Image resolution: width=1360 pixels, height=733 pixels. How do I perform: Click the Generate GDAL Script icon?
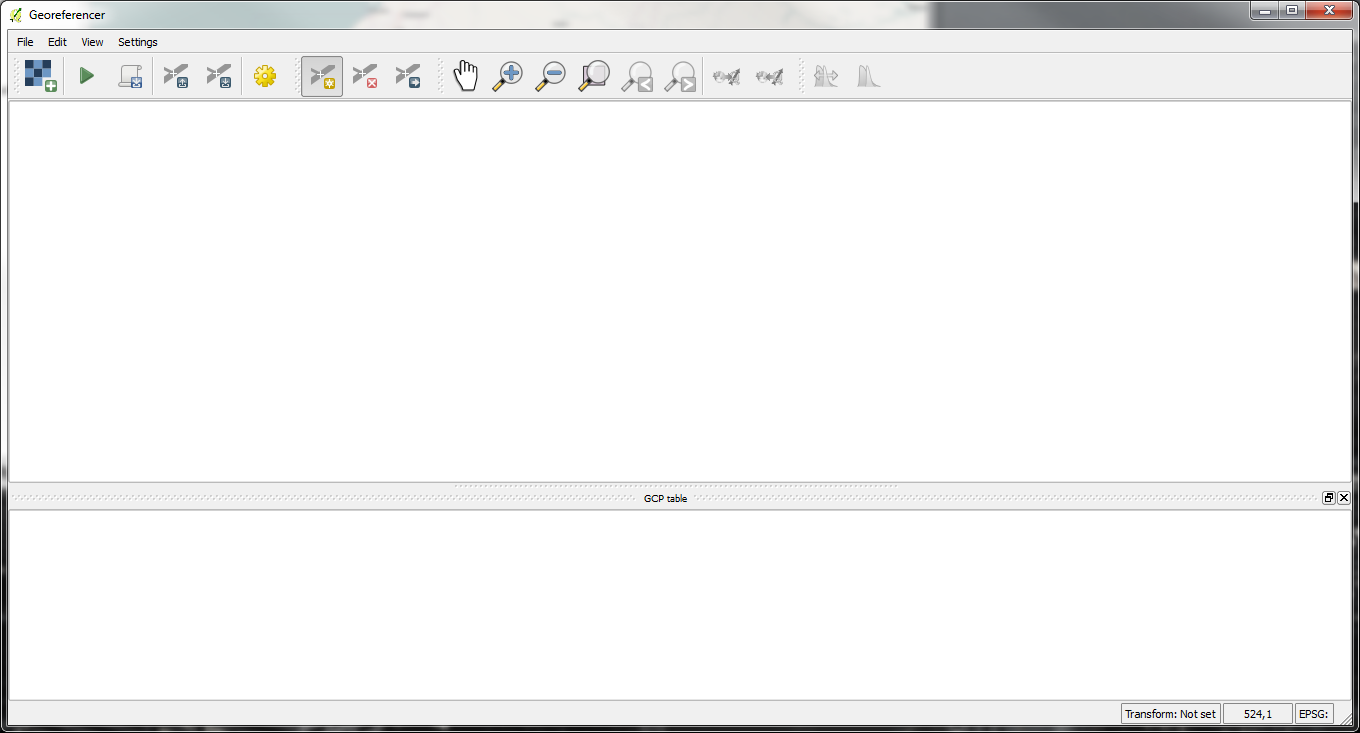130,76
